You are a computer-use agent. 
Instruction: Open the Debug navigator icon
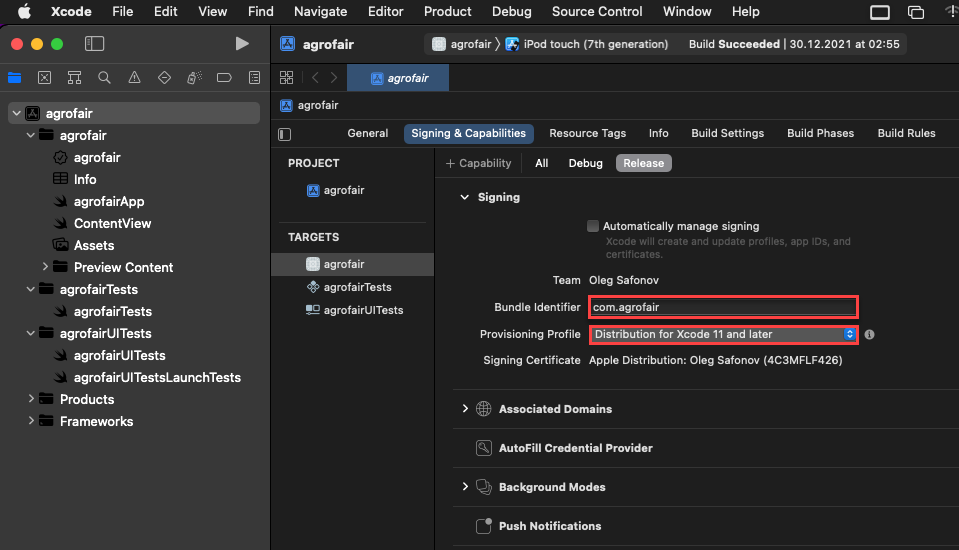pyautogui.click(x=194, y=78)
